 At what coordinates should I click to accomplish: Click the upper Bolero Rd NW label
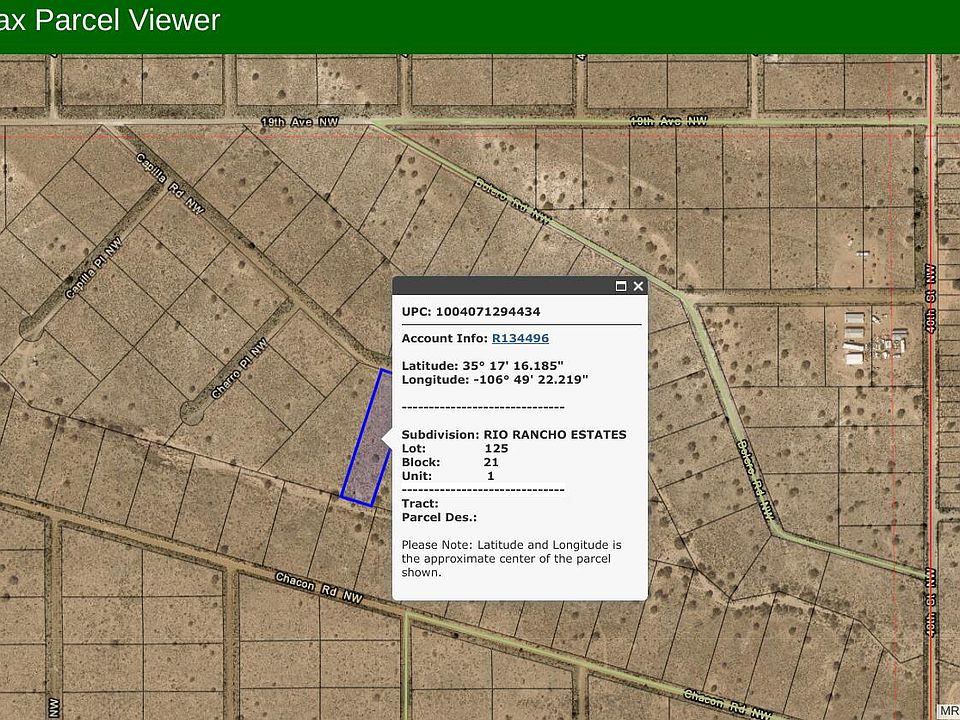(513, 200)
